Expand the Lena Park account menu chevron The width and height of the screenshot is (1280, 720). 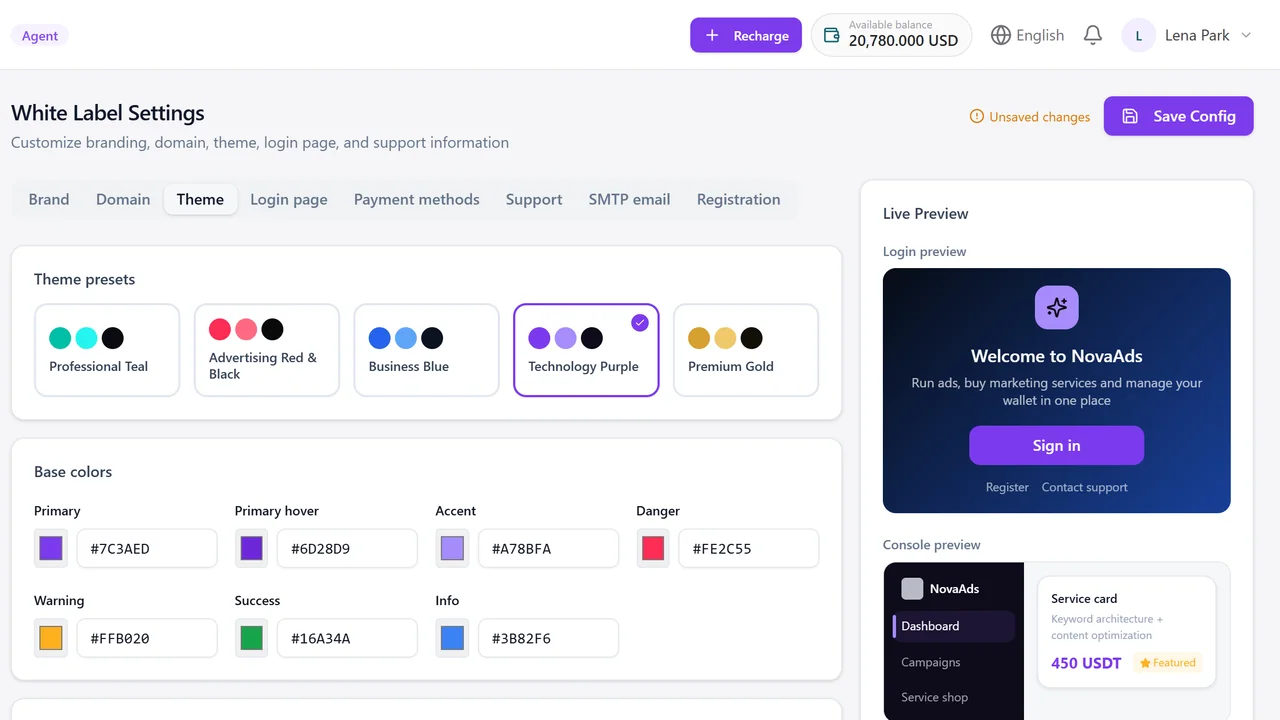1246,35
